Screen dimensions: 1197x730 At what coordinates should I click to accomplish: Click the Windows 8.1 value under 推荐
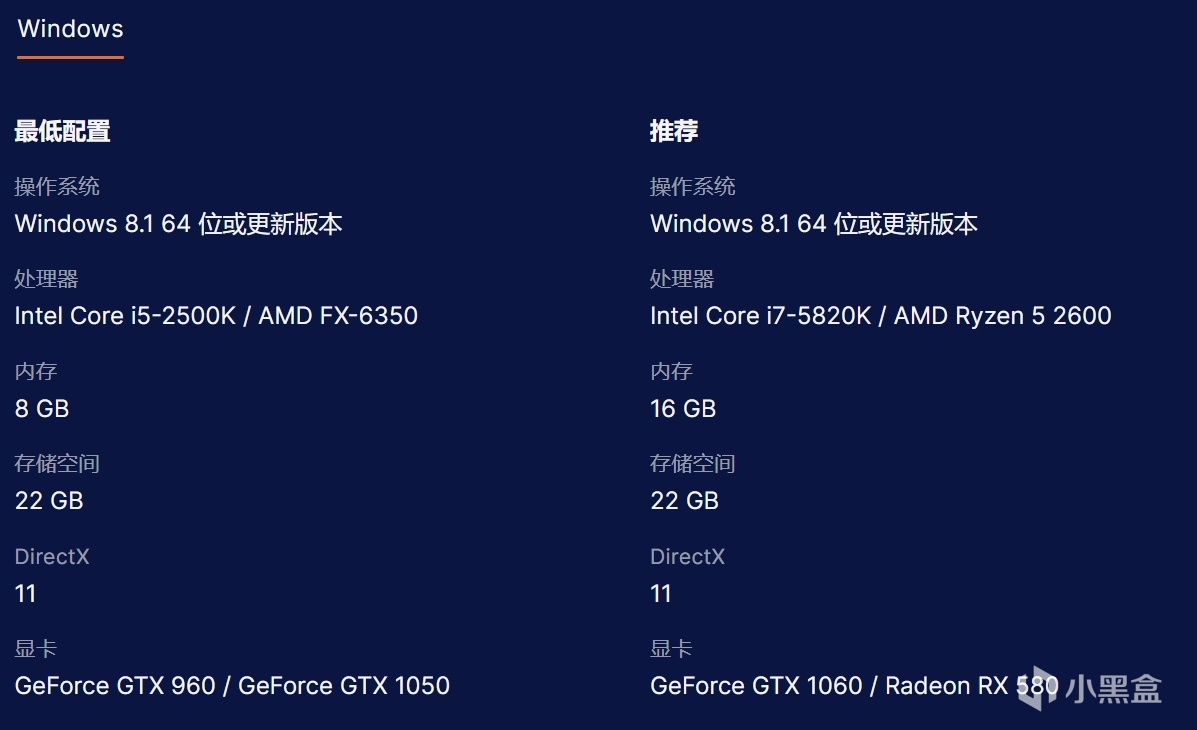click(x=813, y=224)
